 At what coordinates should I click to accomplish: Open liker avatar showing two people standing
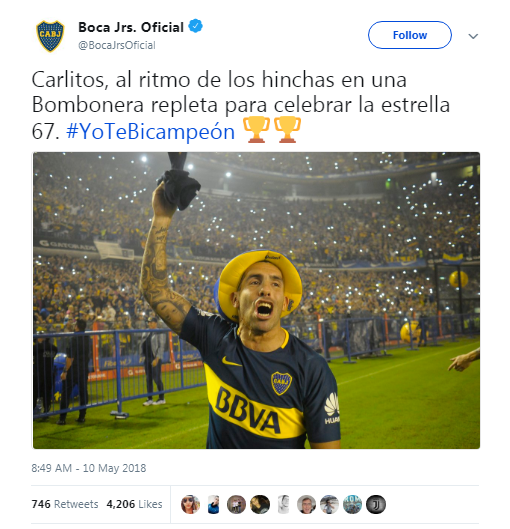[x=236, y=504]
